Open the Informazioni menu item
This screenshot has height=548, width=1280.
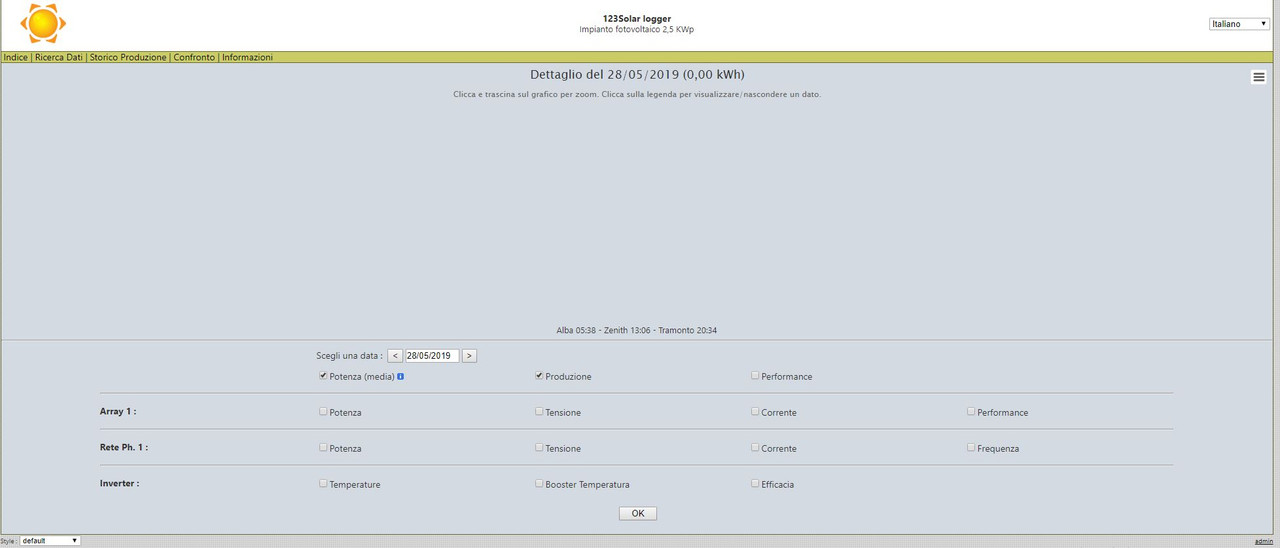coord(247,58)
